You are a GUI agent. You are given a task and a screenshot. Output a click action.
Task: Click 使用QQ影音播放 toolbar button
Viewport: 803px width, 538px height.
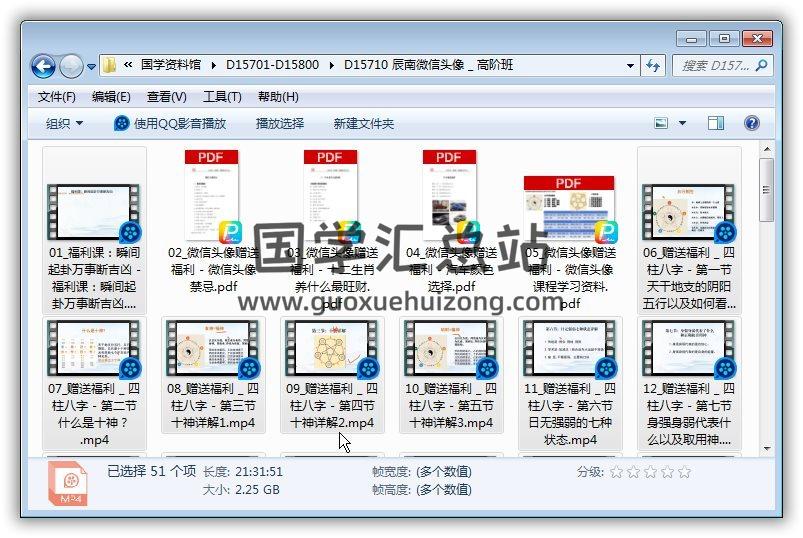170,123
